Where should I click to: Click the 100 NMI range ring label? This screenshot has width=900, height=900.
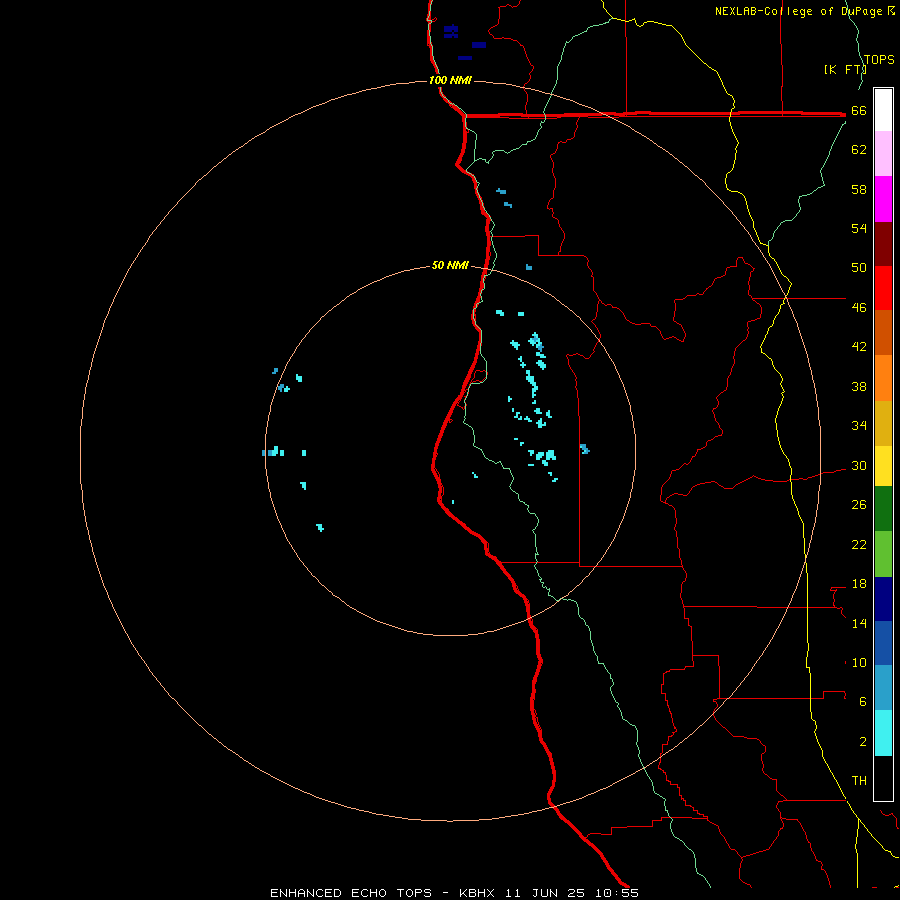[x=450, y=80]
